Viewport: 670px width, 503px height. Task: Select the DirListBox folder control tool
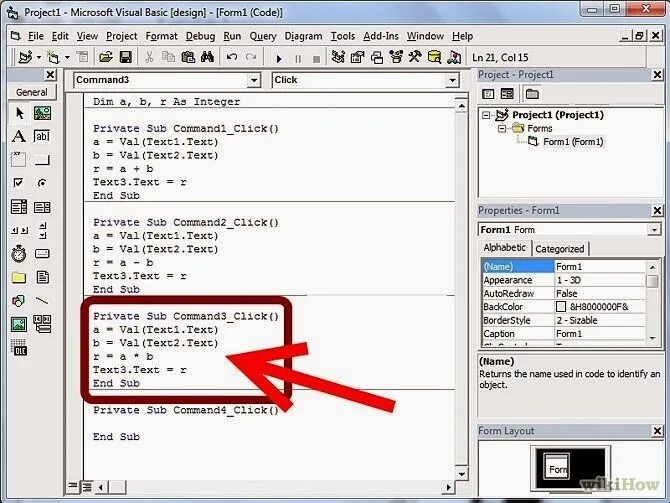(x=19, y=277)
